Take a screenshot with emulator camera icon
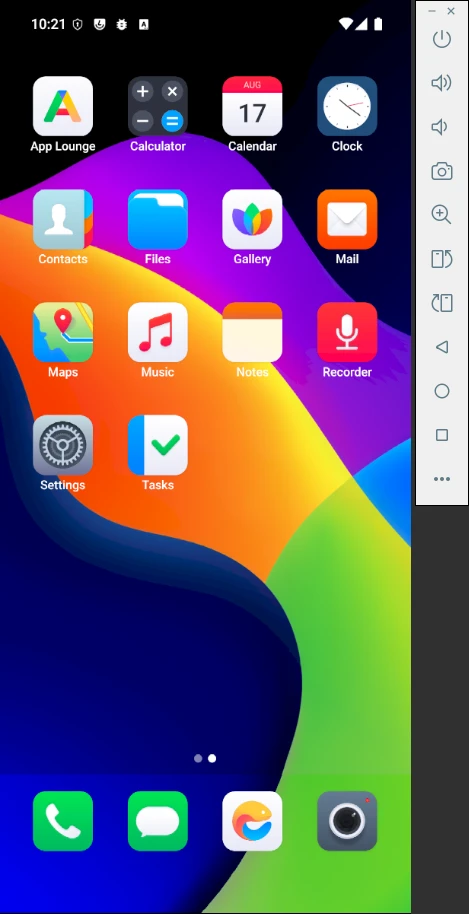 click(442, 171)
